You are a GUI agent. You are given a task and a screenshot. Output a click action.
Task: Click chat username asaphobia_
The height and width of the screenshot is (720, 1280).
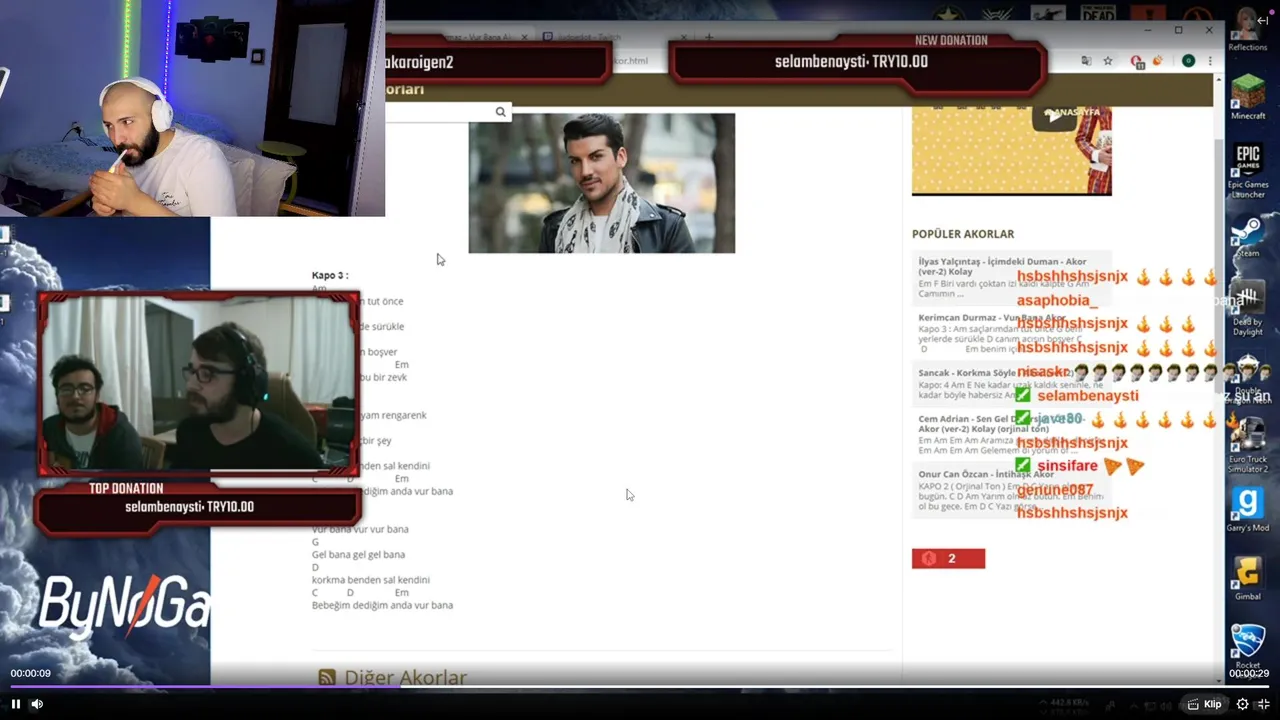[x=1057, y=300]
